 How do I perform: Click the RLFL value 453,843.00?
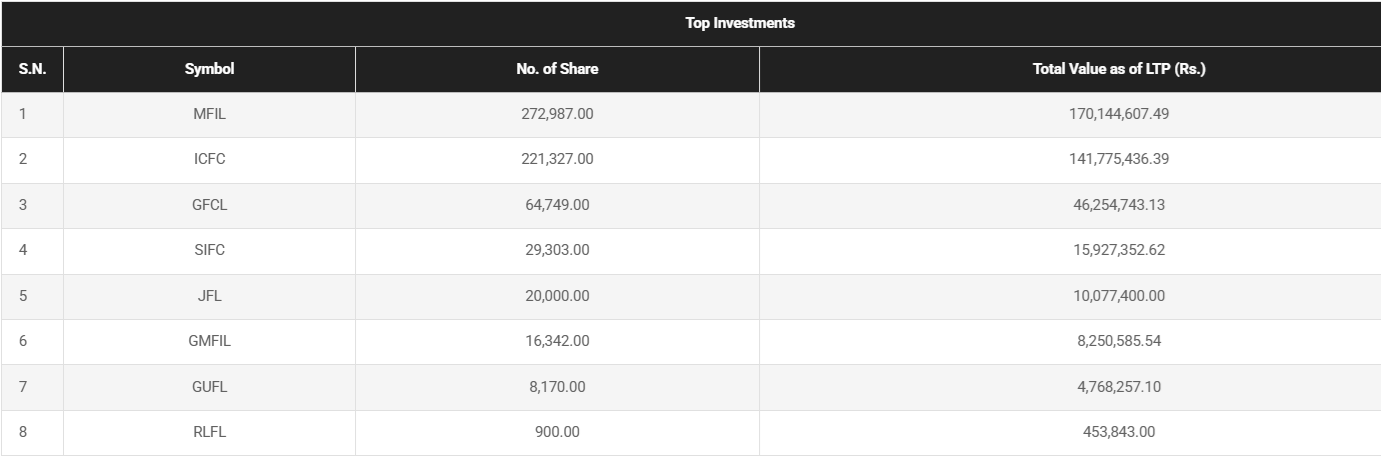coord(1119,432)
